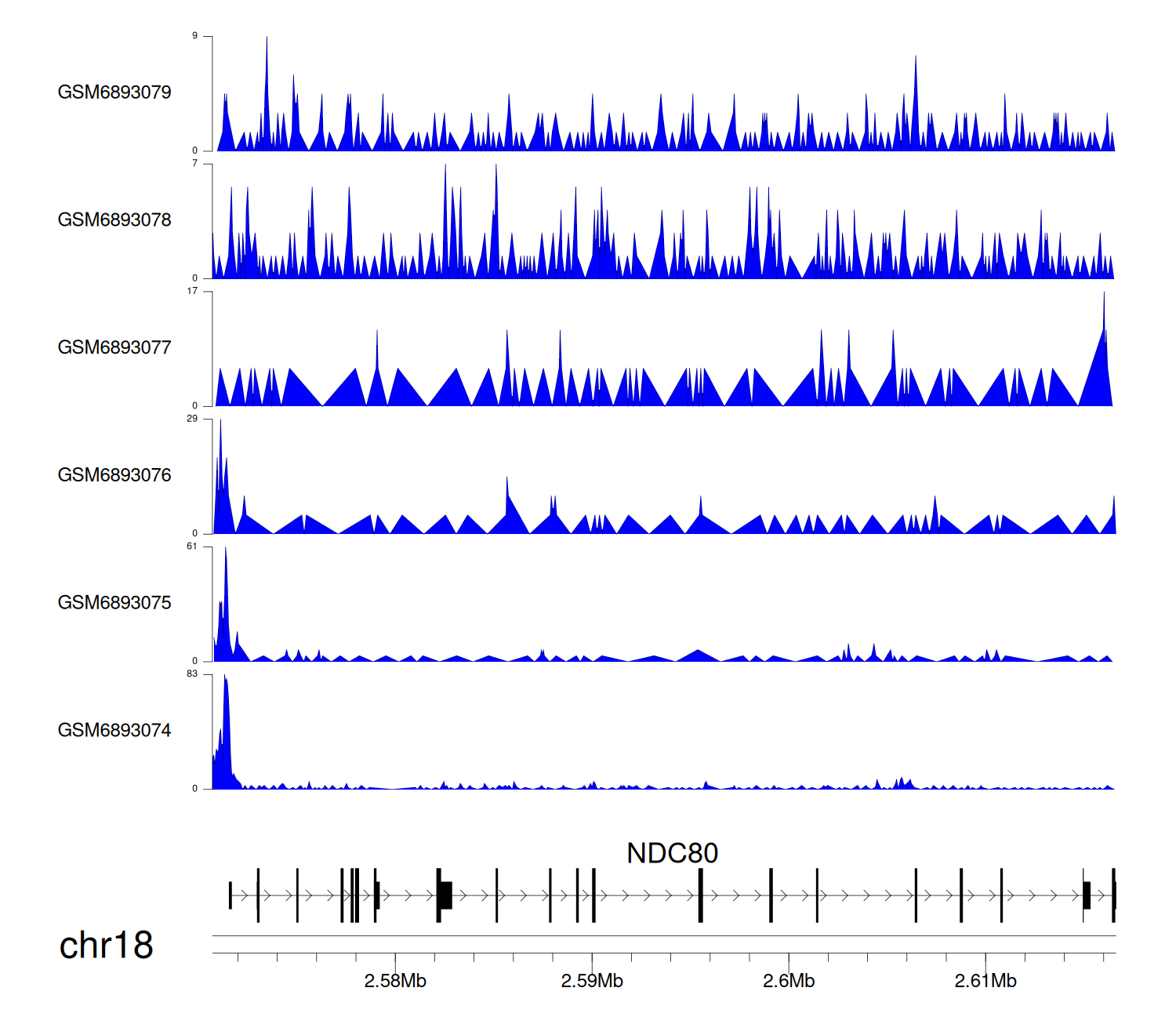
Task: Select the GSM6893078 track label
Action: click(114, 220)
